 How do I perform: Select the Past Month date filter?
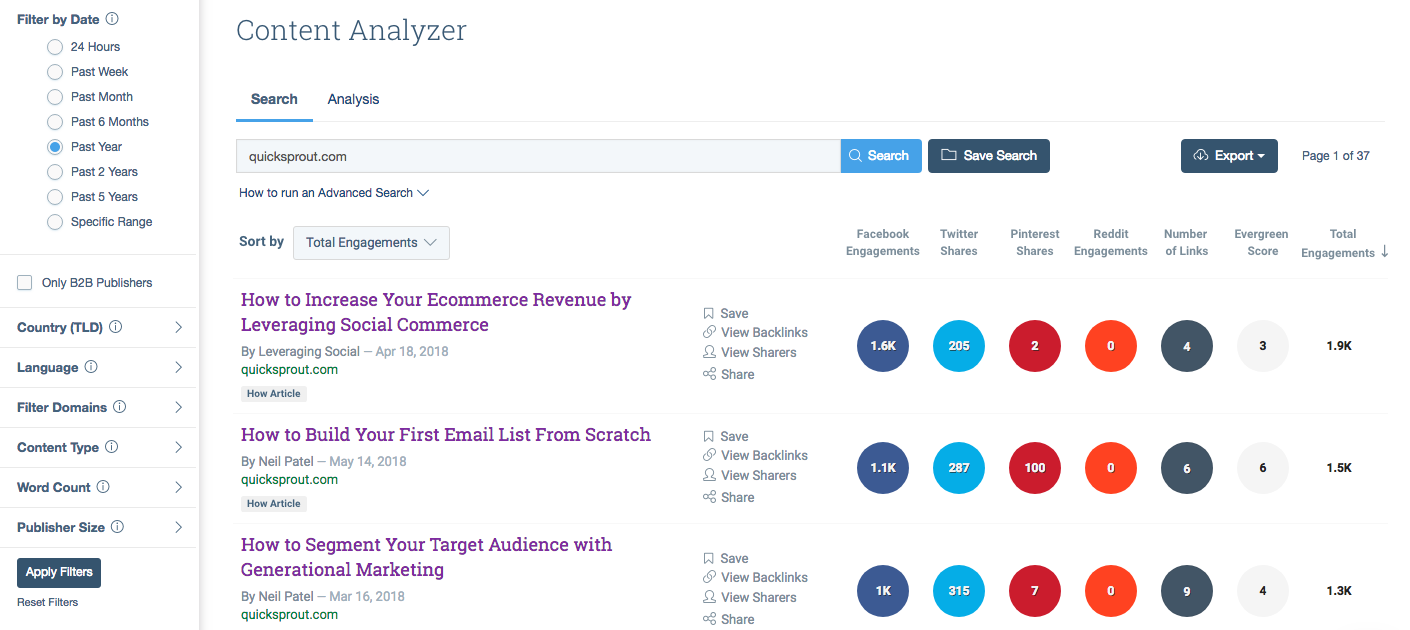pos(54,96)
